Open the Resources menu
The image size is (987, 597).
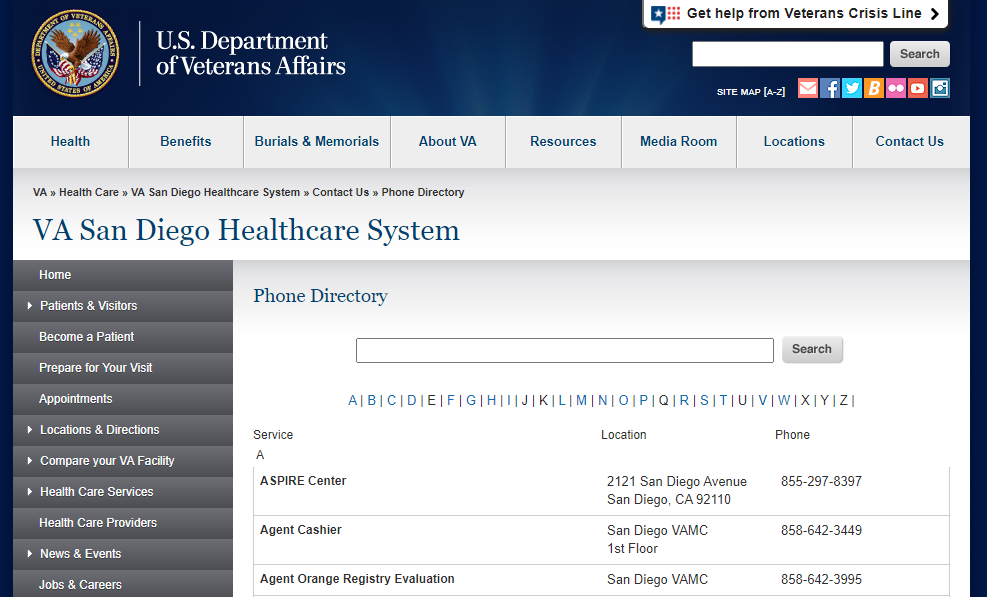pyautogui.click(x=563, y=142)
